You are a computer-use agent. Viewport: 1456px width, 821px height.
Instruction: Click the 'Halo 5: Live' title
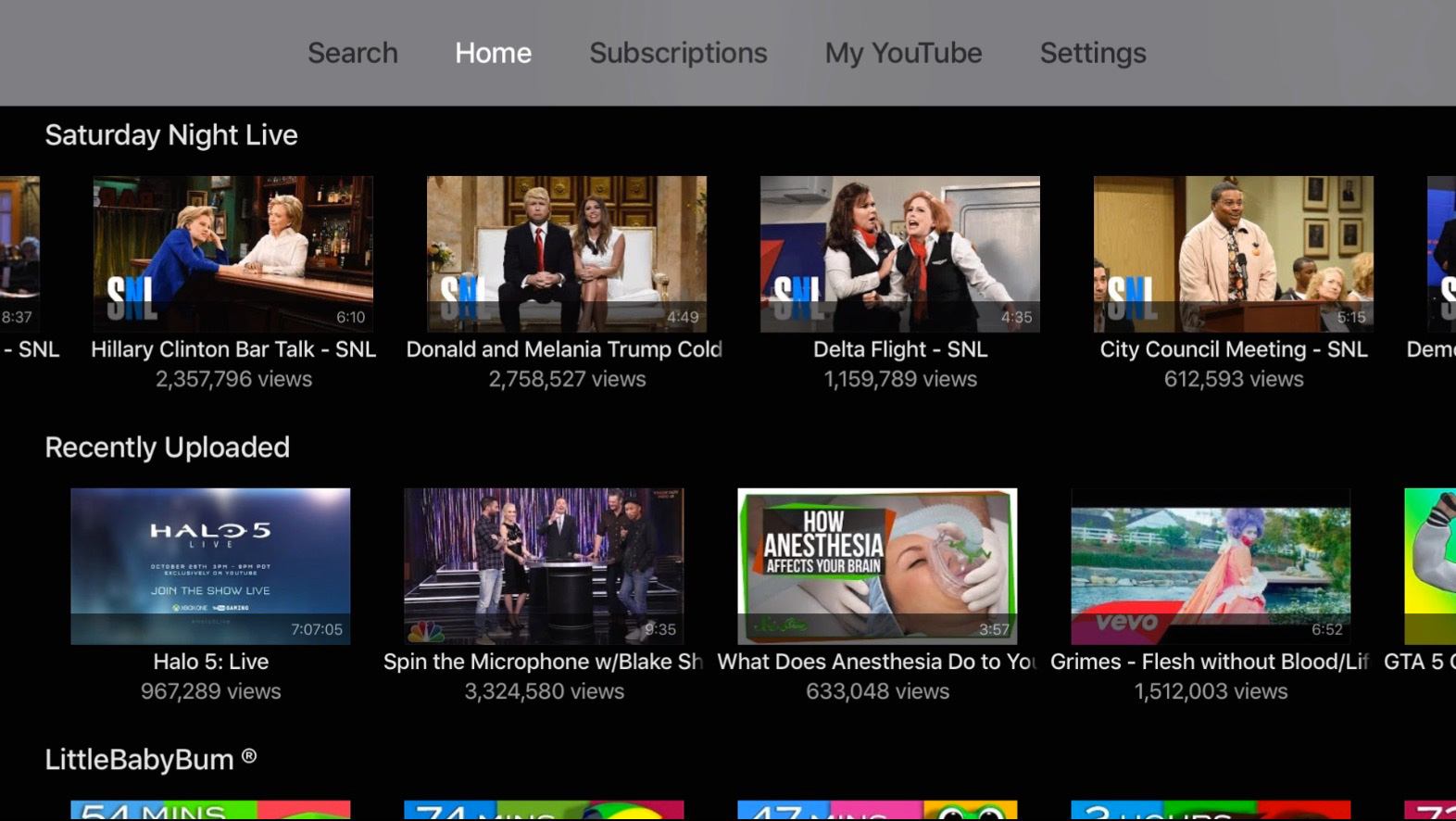point(211,662)
